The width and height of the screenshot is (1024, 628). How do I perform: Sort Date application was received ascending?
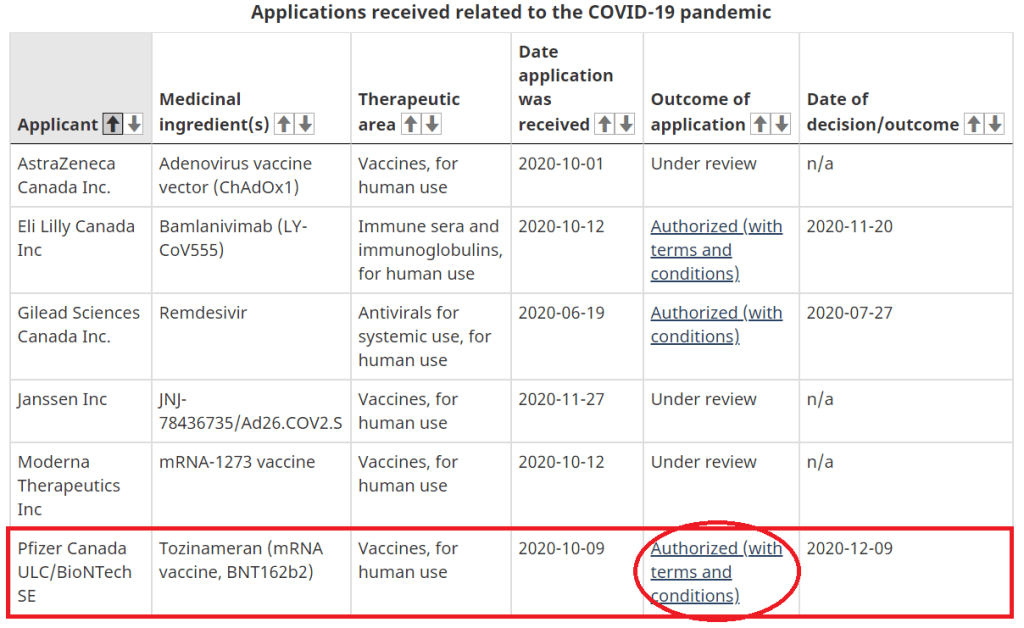pos(605,125)
